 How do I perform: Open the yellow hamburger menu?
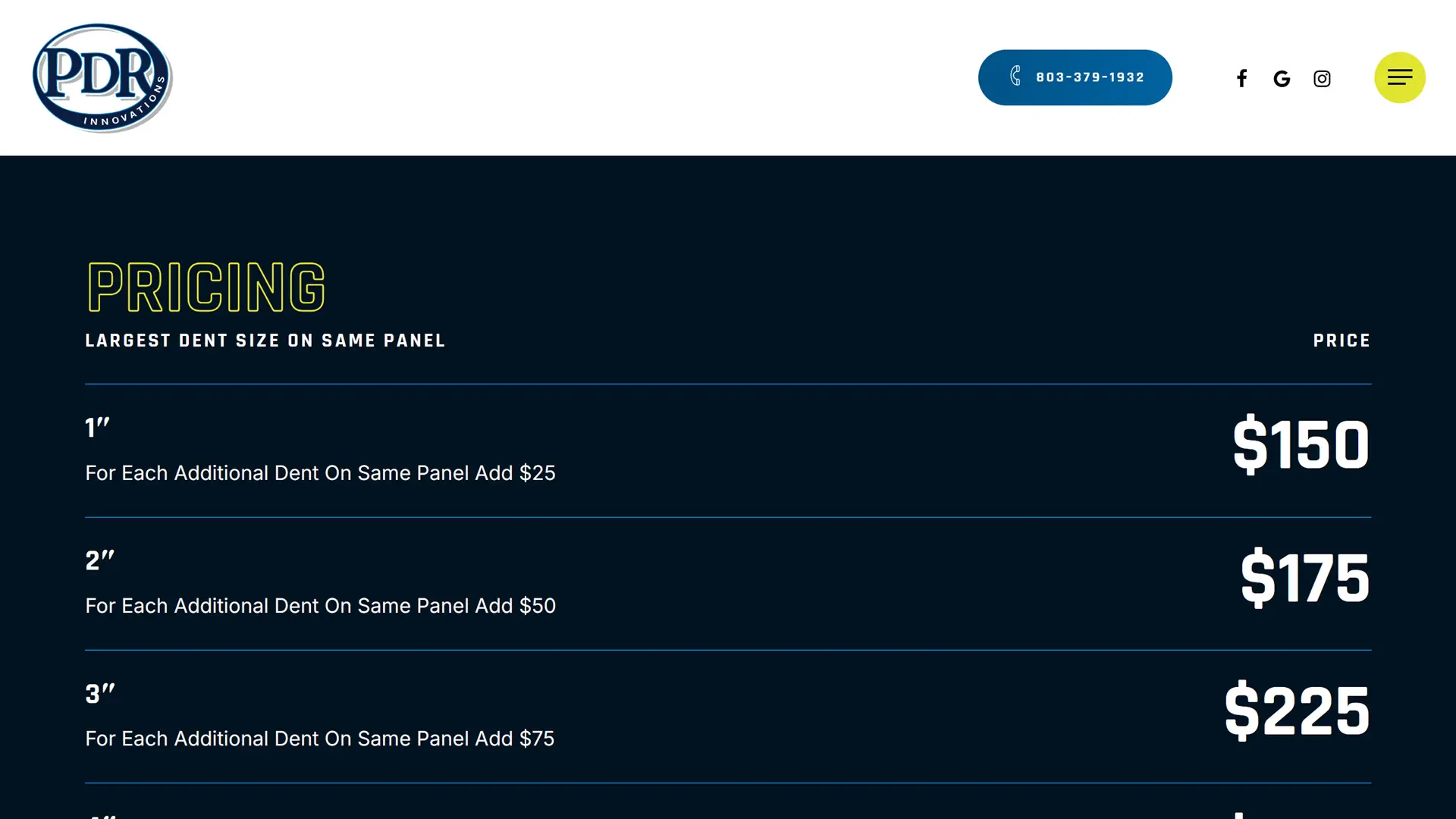[x=1399, y=77]
